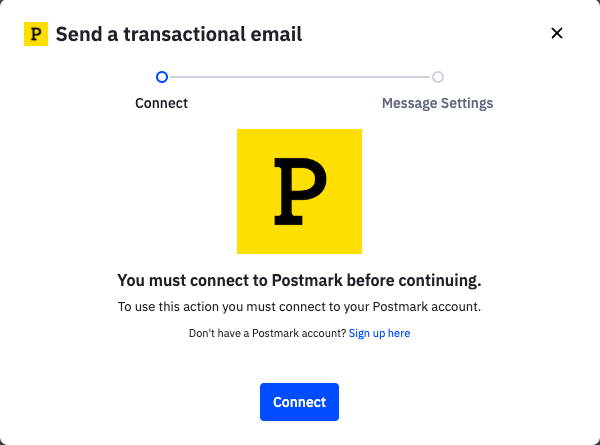Select the Message Settings step circle
Viewport: 600px width, 445px height.
click(x=438, y=77)
